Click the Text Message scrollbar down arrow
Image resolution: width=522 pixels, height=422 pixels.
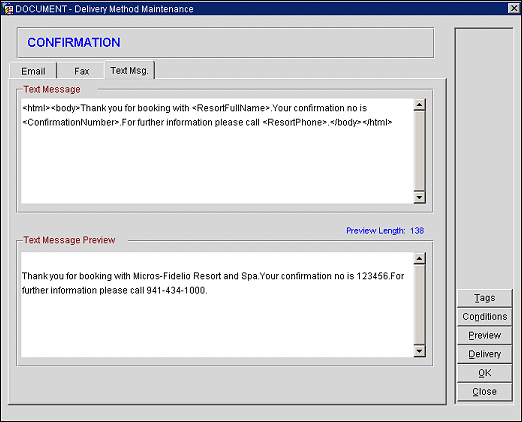pos(419,197)
